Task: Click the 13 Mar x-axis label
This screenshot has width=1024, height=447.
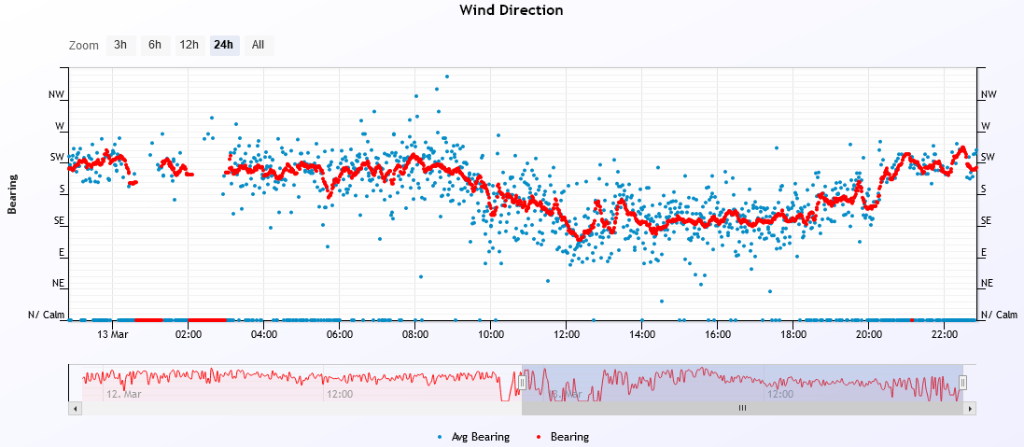Action: 112,334
